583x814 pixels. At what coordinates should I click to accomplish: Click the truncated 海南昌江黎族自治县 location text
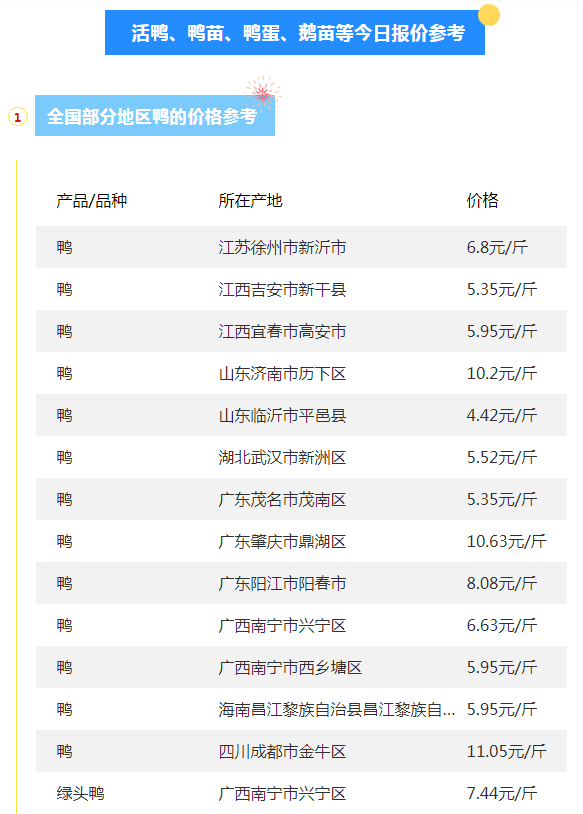click(x=336, y=710)
